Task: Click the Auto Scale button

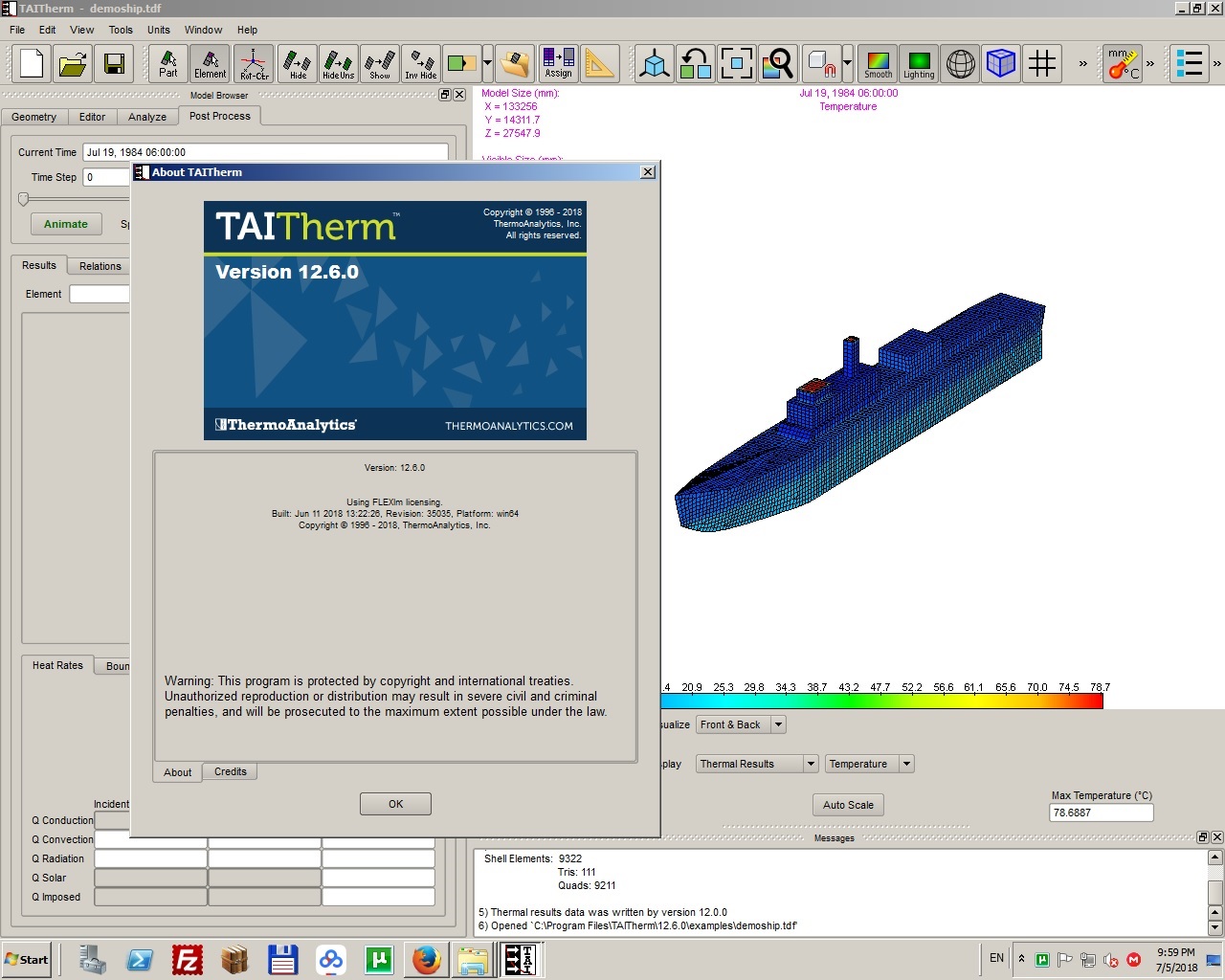Action: (848, 805)
